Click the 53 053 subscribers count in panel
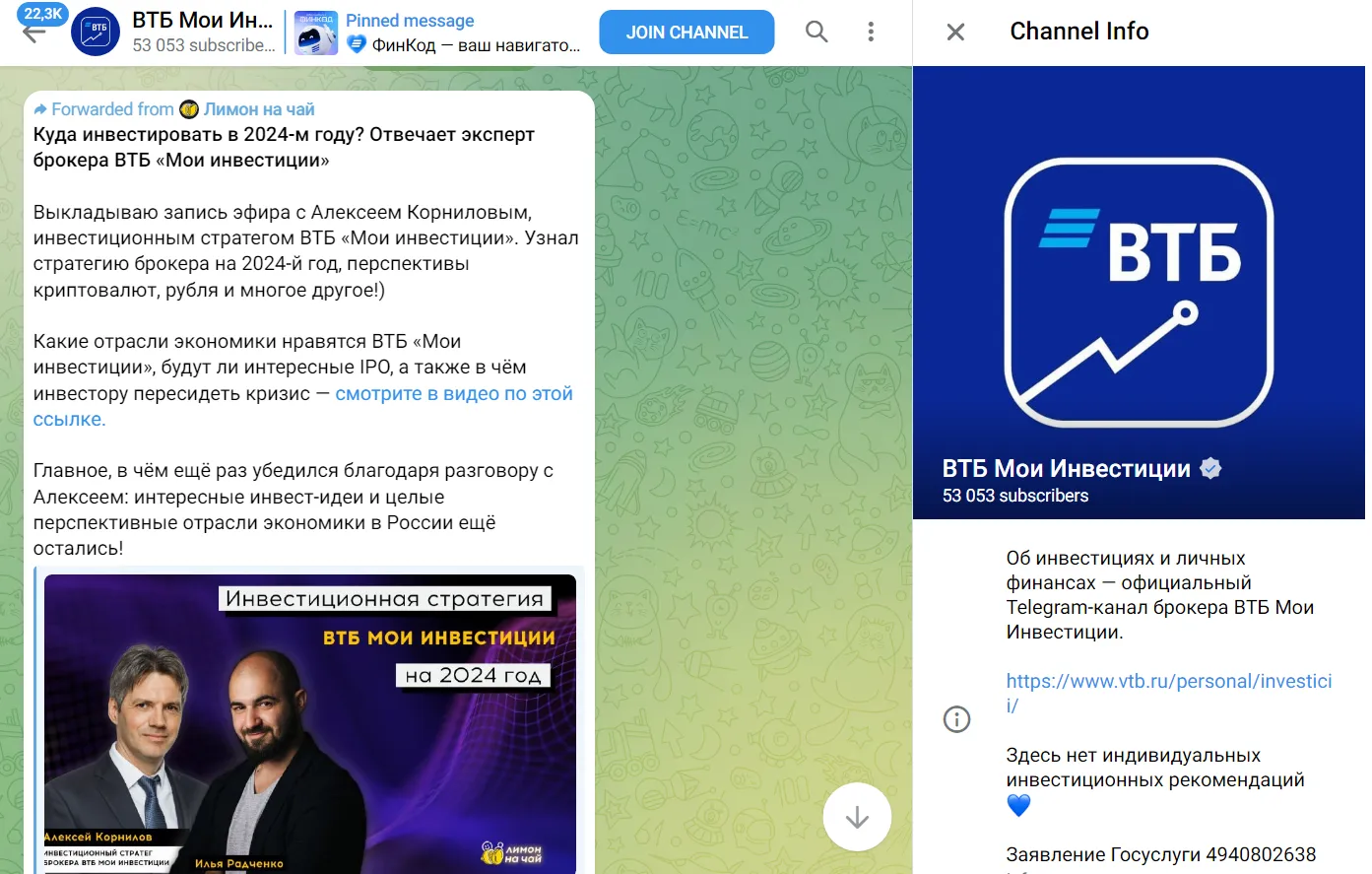 click(1015, 496)
